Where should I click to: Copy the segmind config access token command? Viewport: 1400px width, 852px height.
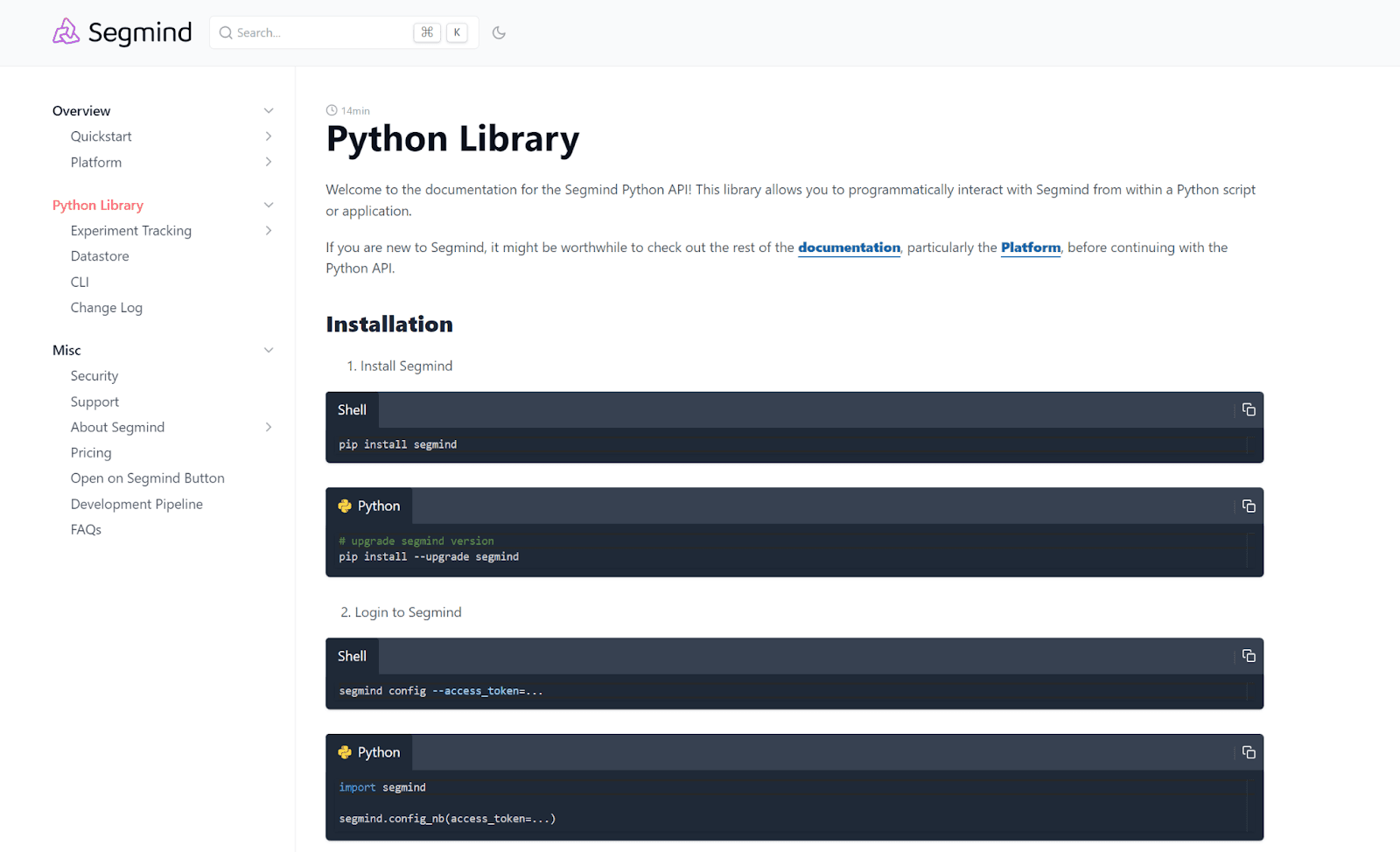point(1248,655)
